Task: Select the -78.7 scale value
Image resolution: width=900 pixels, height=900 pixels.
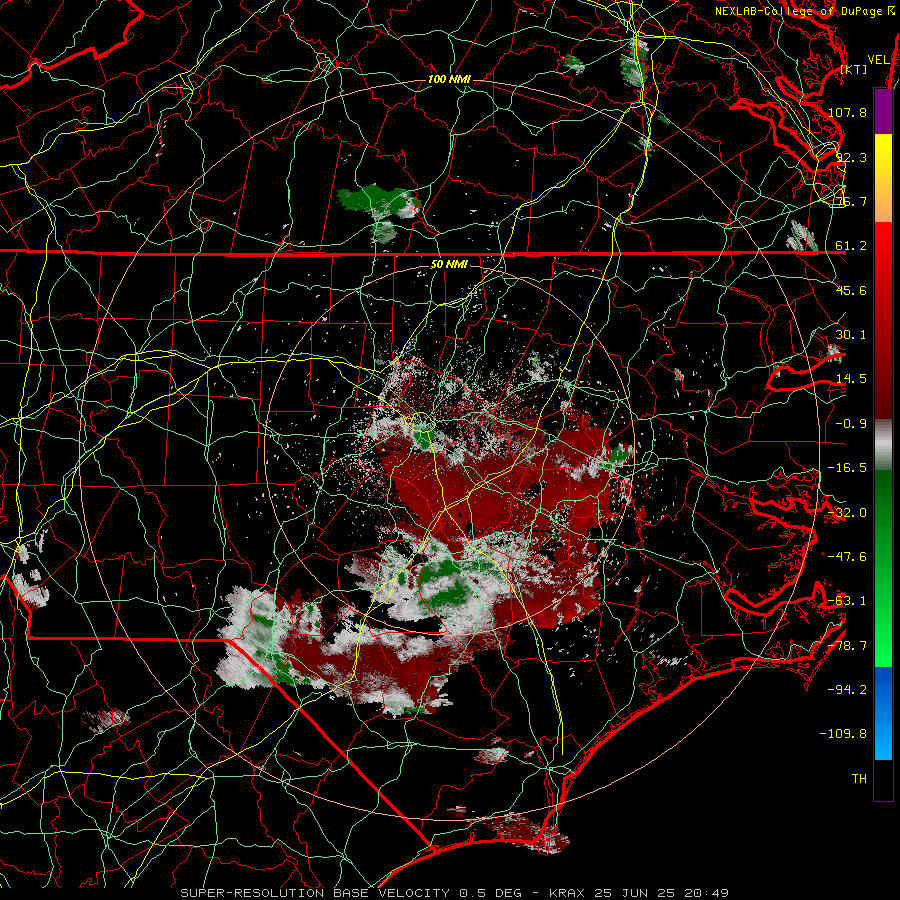Action: tap(847, 646)
